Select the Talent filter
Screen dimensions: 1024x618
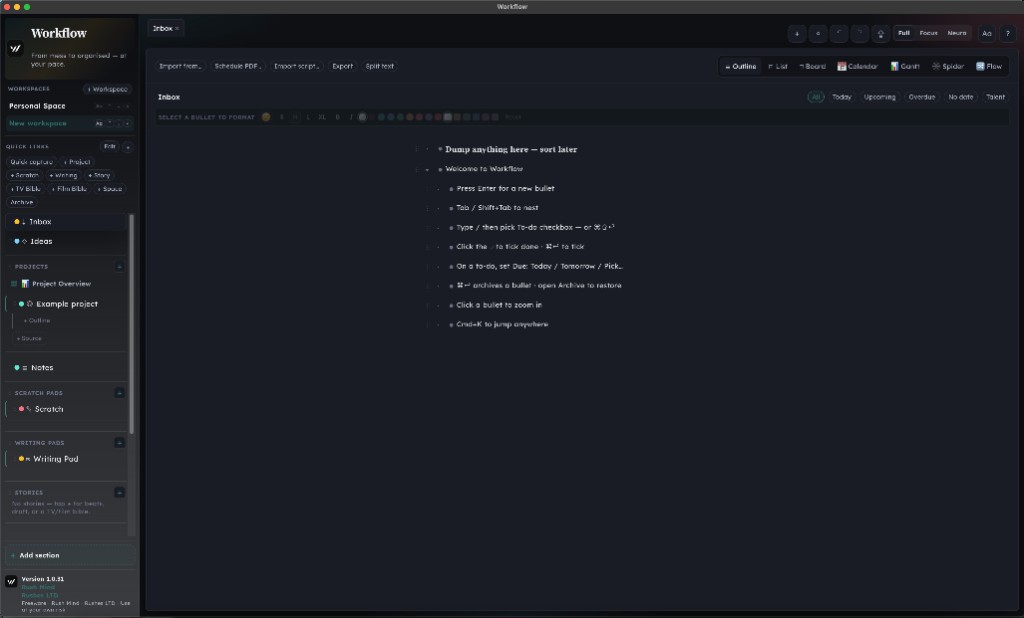click(995, 97)
